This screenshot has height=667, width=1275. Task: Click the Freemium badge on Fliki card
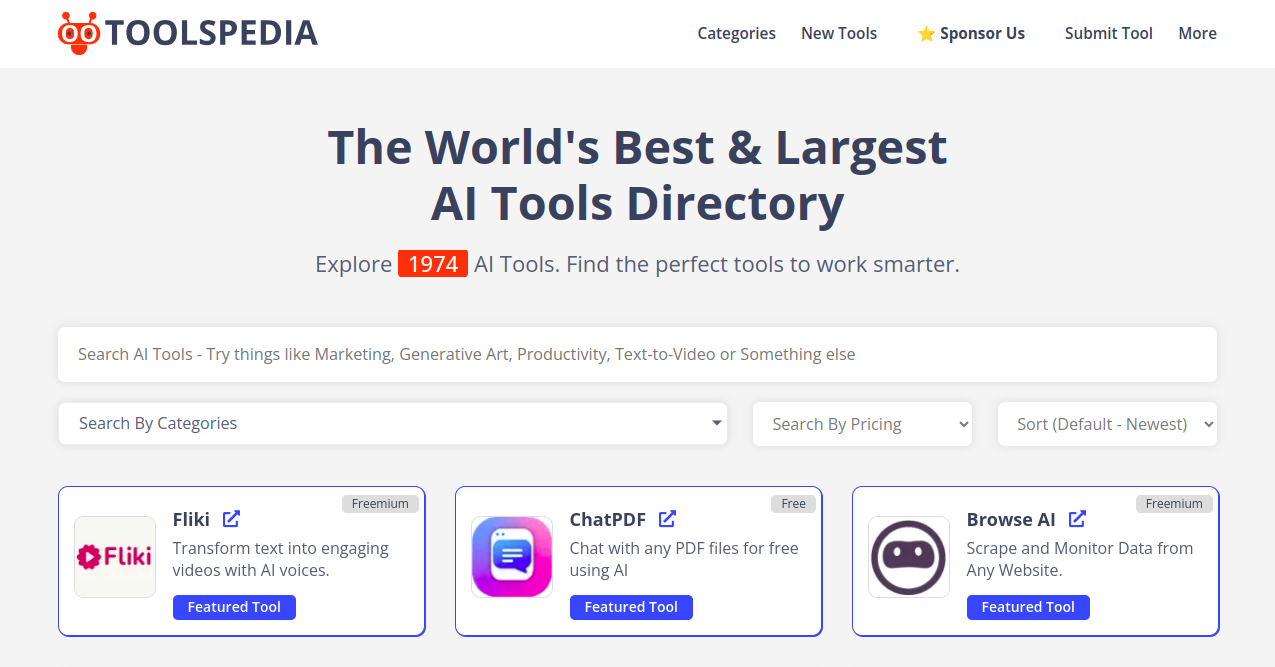point(380,504)
